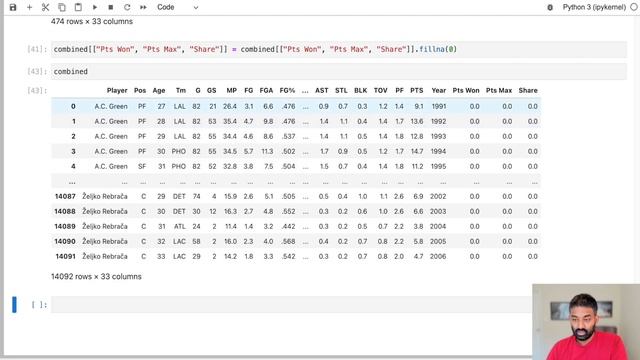Open the Code cell type dropdown

(x=178, y=7)
